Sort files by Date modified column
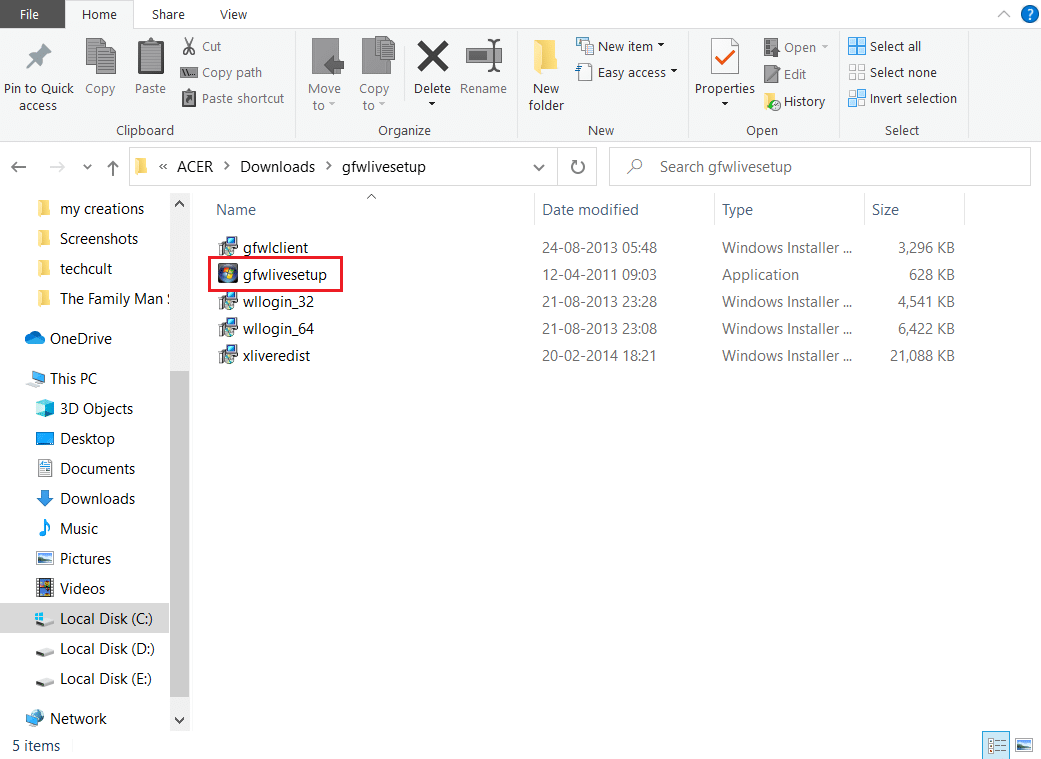This screenshot has height=759, width=1041. pyautogui.click(x=624, y=209)
